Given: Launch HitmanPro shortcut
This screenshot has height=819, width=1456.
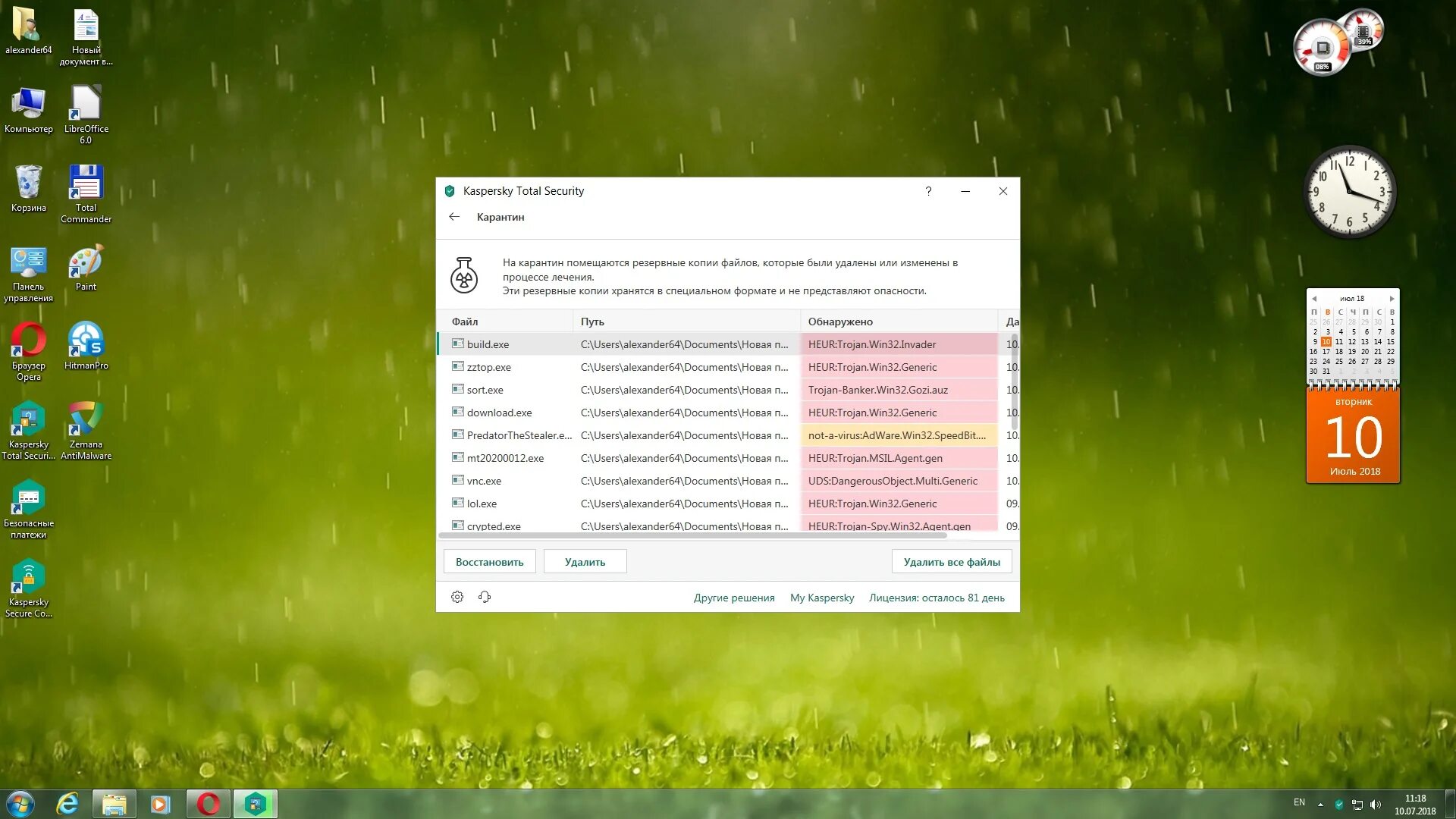Looking at the screenshot, I should [86, 347].
